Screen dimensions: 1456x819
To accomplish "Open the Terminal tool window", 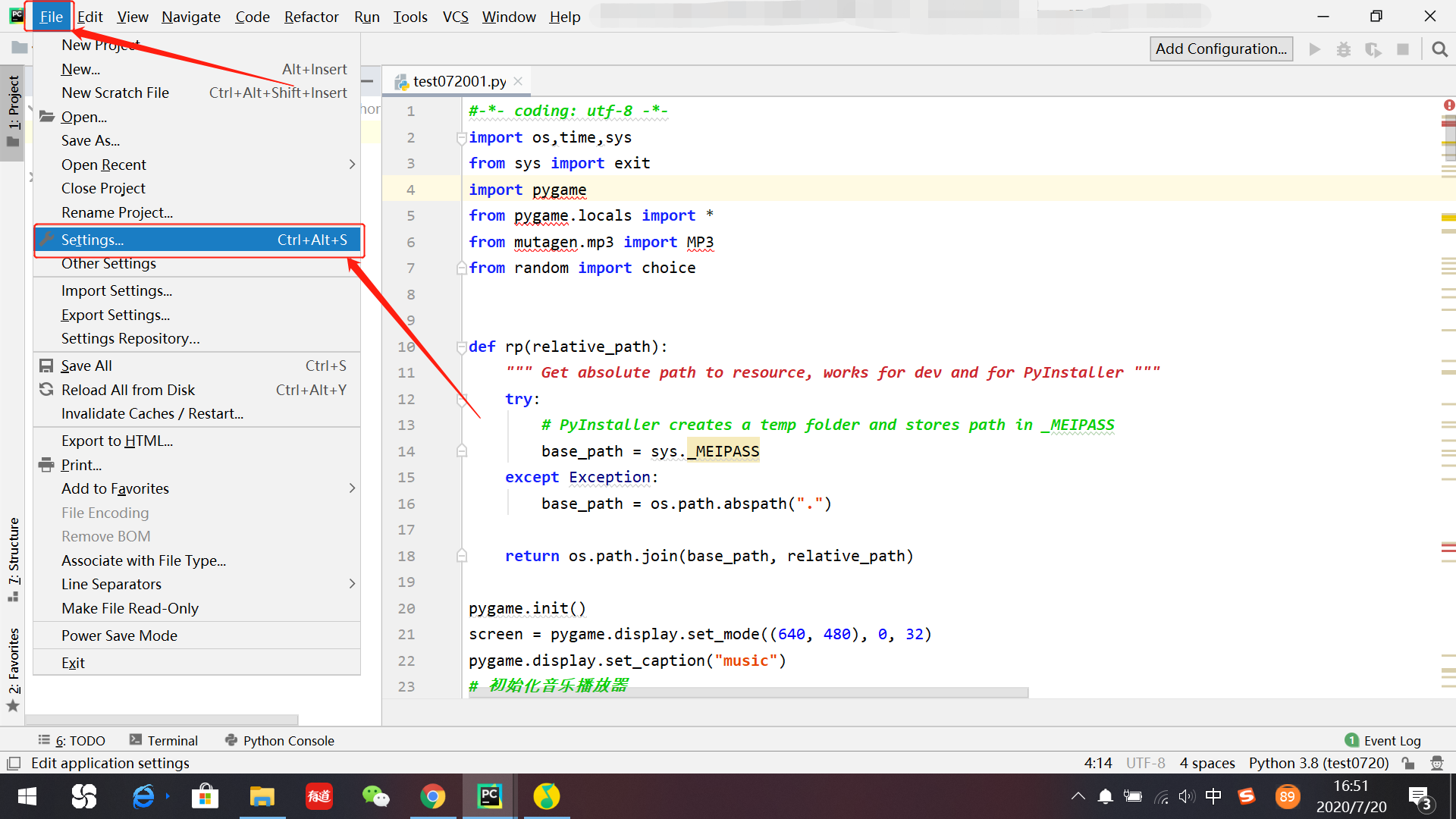I will coord(164,740).
